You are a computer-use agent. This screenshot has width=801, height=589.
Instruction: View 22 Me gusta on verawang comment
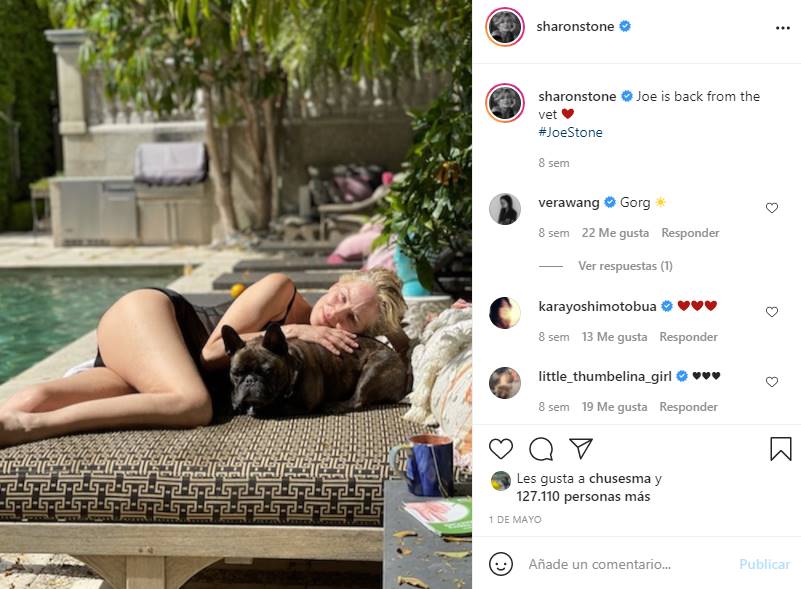click(615, 233)
